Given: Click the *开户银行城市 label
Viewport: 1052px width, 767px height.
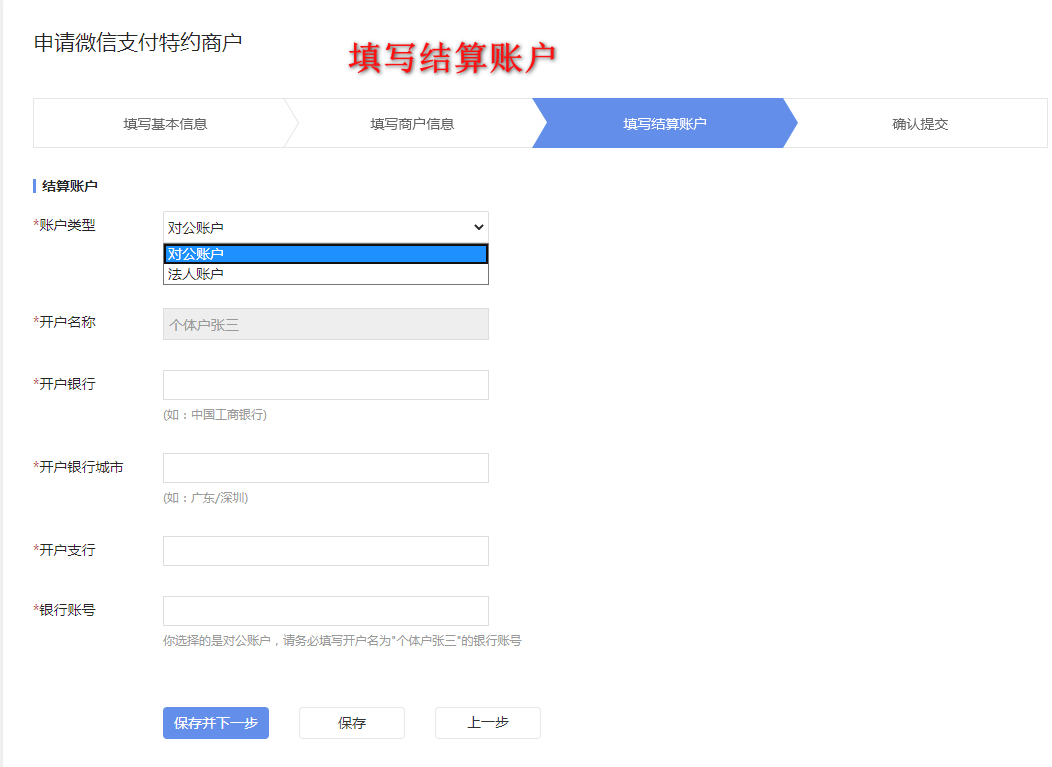Looking at the screenshot, I should coord(78,467).
